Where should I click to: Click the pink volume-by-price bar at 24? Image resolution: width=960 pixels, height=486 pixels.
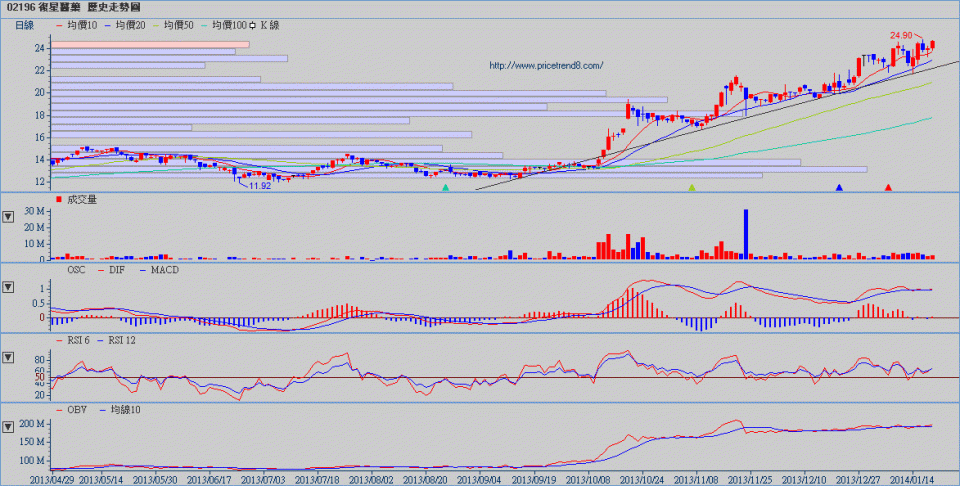(150, 45)
